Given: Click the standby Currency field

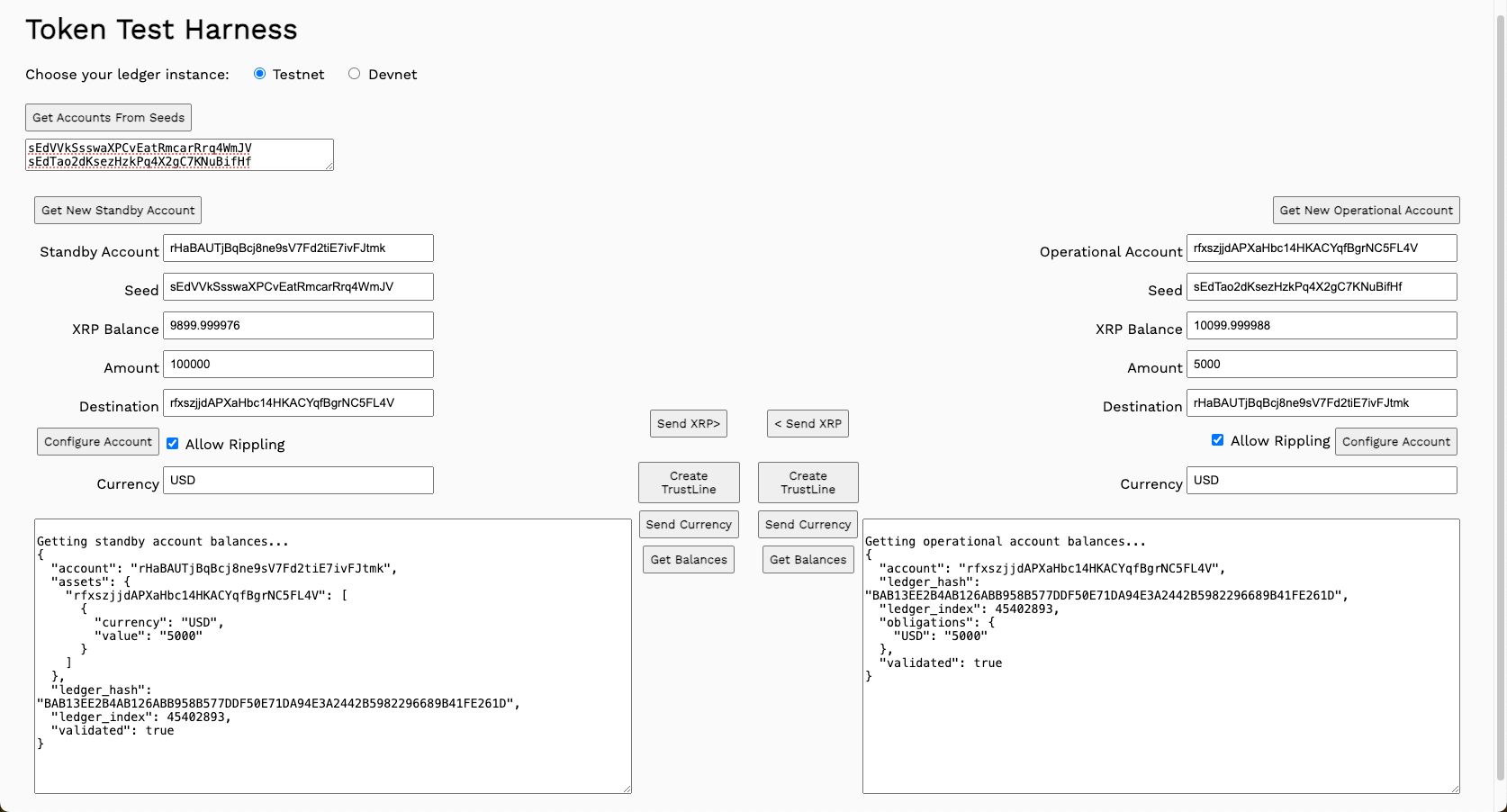Looking at the screenshot, I should pos(298,481).
